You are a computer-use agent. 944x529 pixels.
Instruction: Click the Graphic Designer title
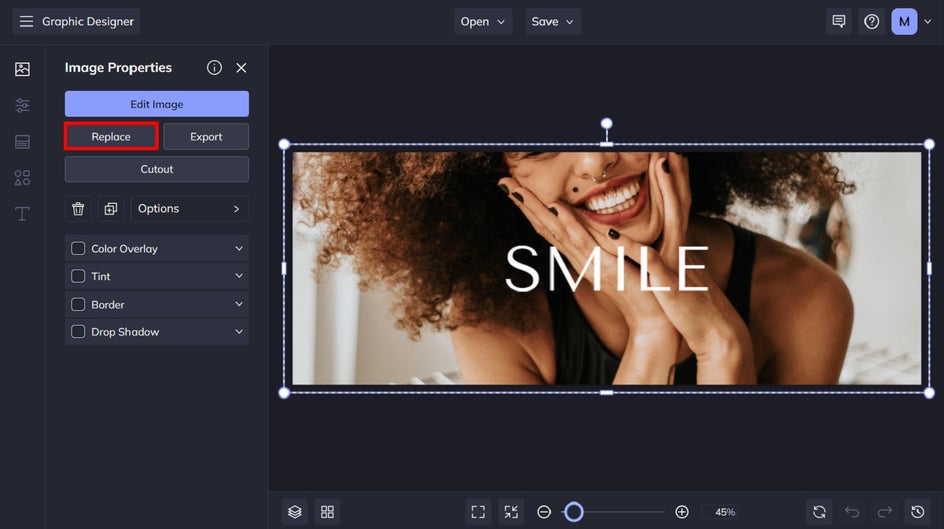click(88, 22)
